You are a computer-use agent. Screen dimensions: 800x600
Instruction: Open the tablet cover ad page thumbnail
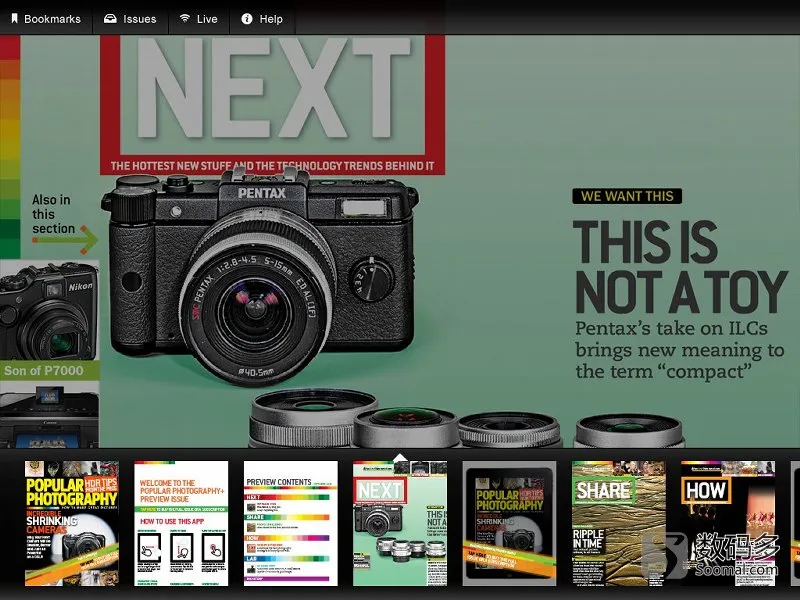(x=509, y=523)
